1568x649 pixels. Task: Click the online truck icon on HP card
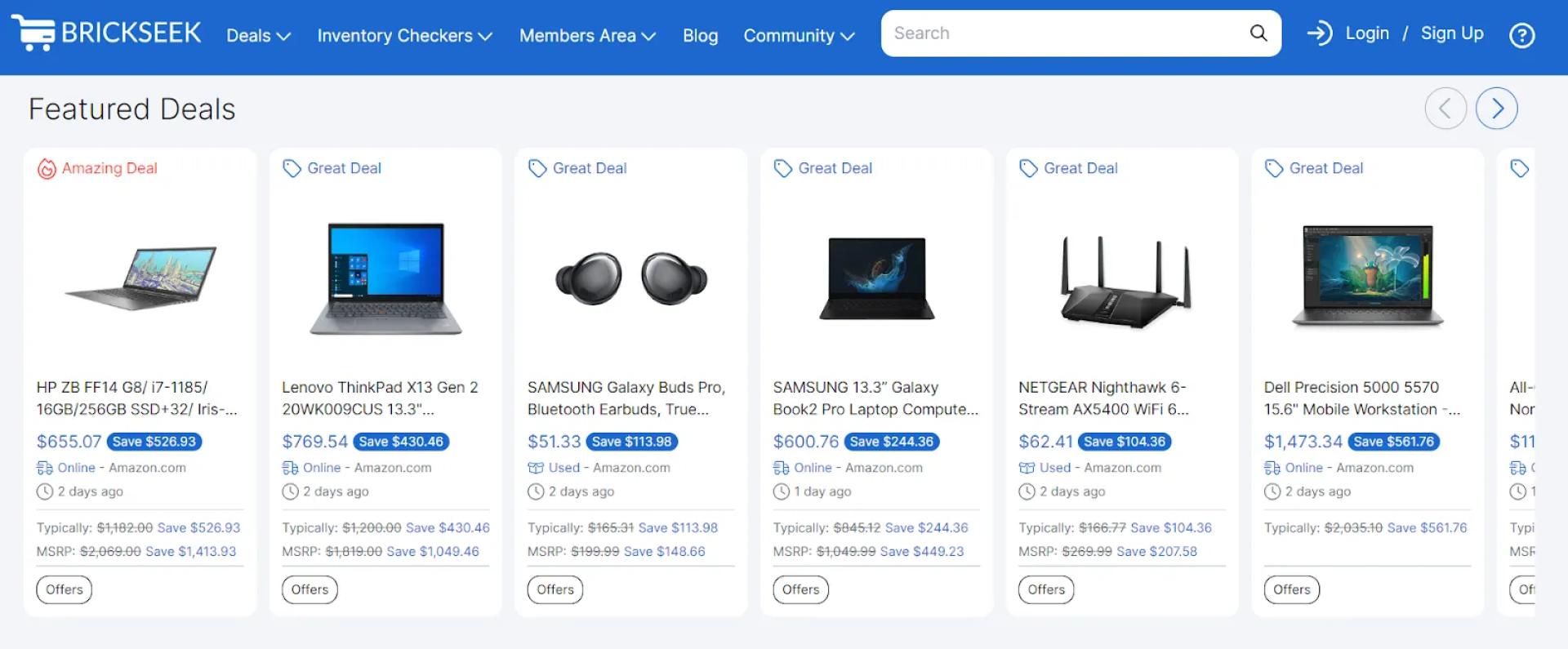45,468
